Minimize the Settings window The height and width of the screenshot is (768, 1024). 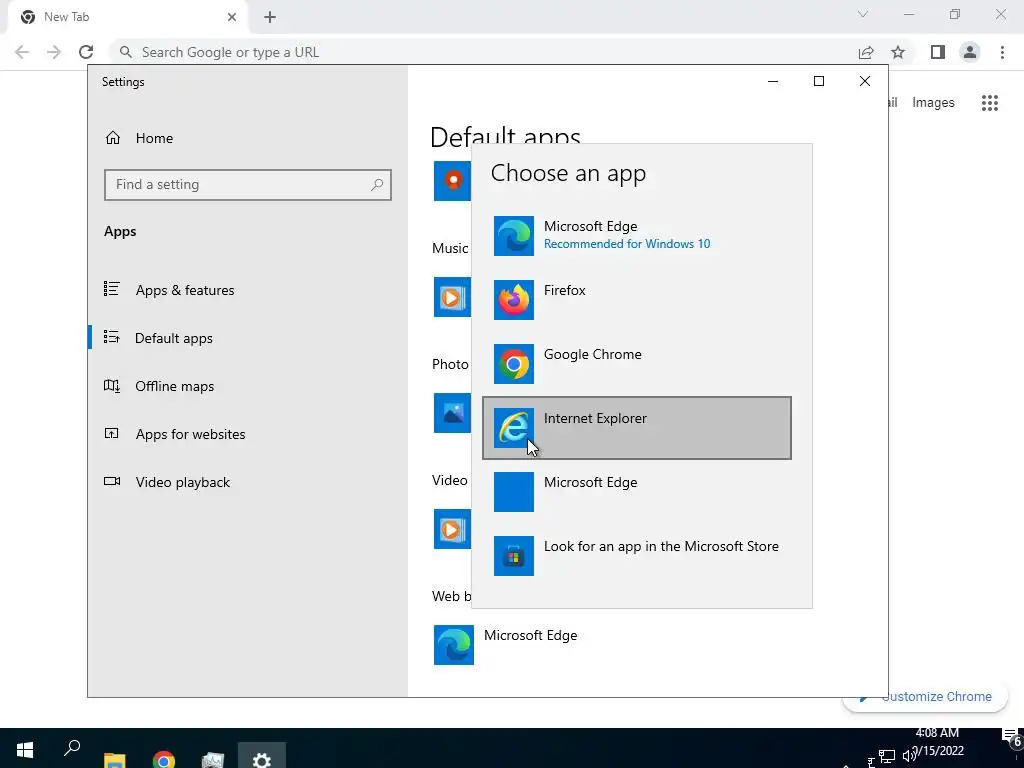point(773,81)
